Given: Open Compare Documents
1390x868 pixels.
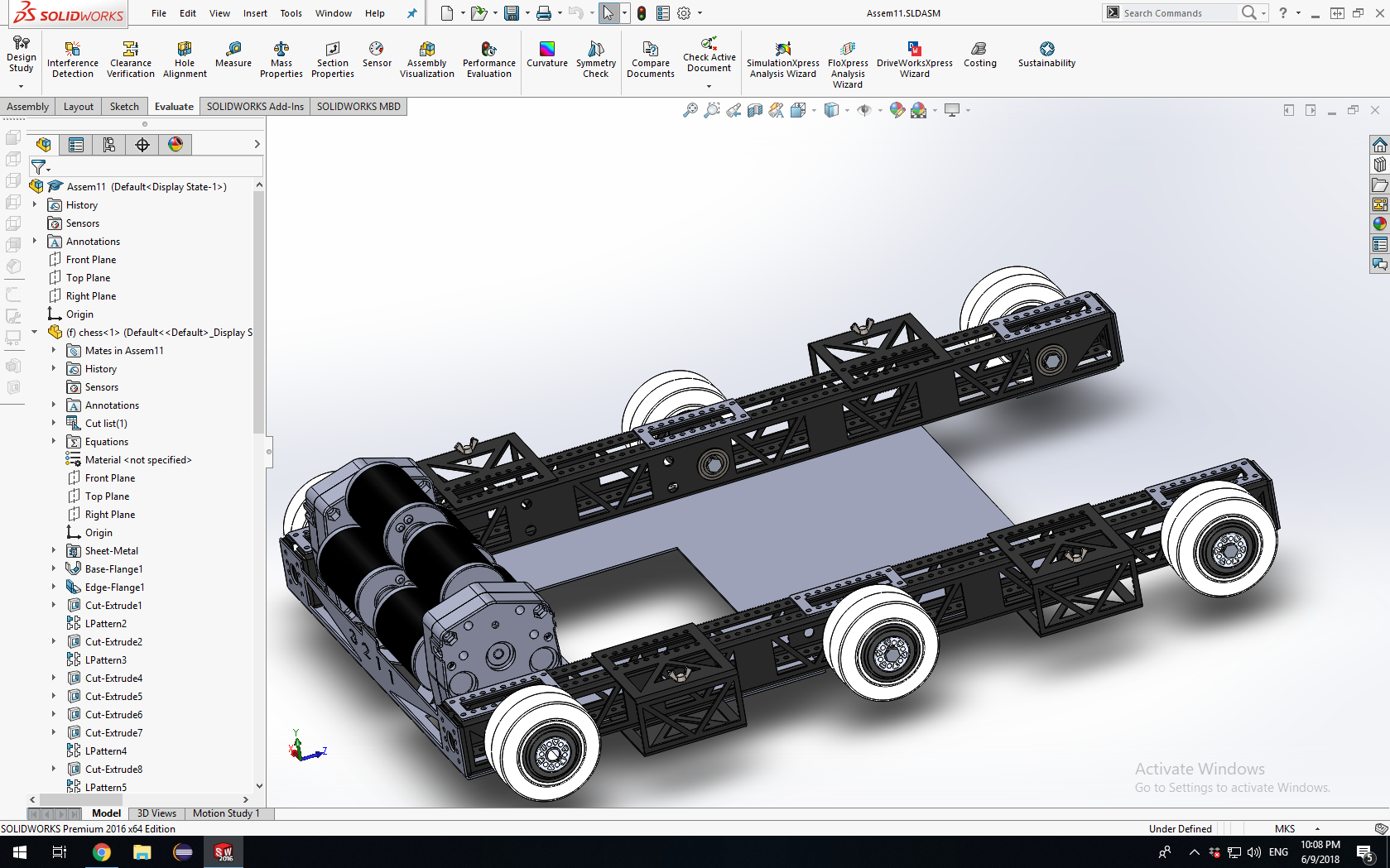Looking at the screenshot, I should pyautogui.click(x=651, y=60).
